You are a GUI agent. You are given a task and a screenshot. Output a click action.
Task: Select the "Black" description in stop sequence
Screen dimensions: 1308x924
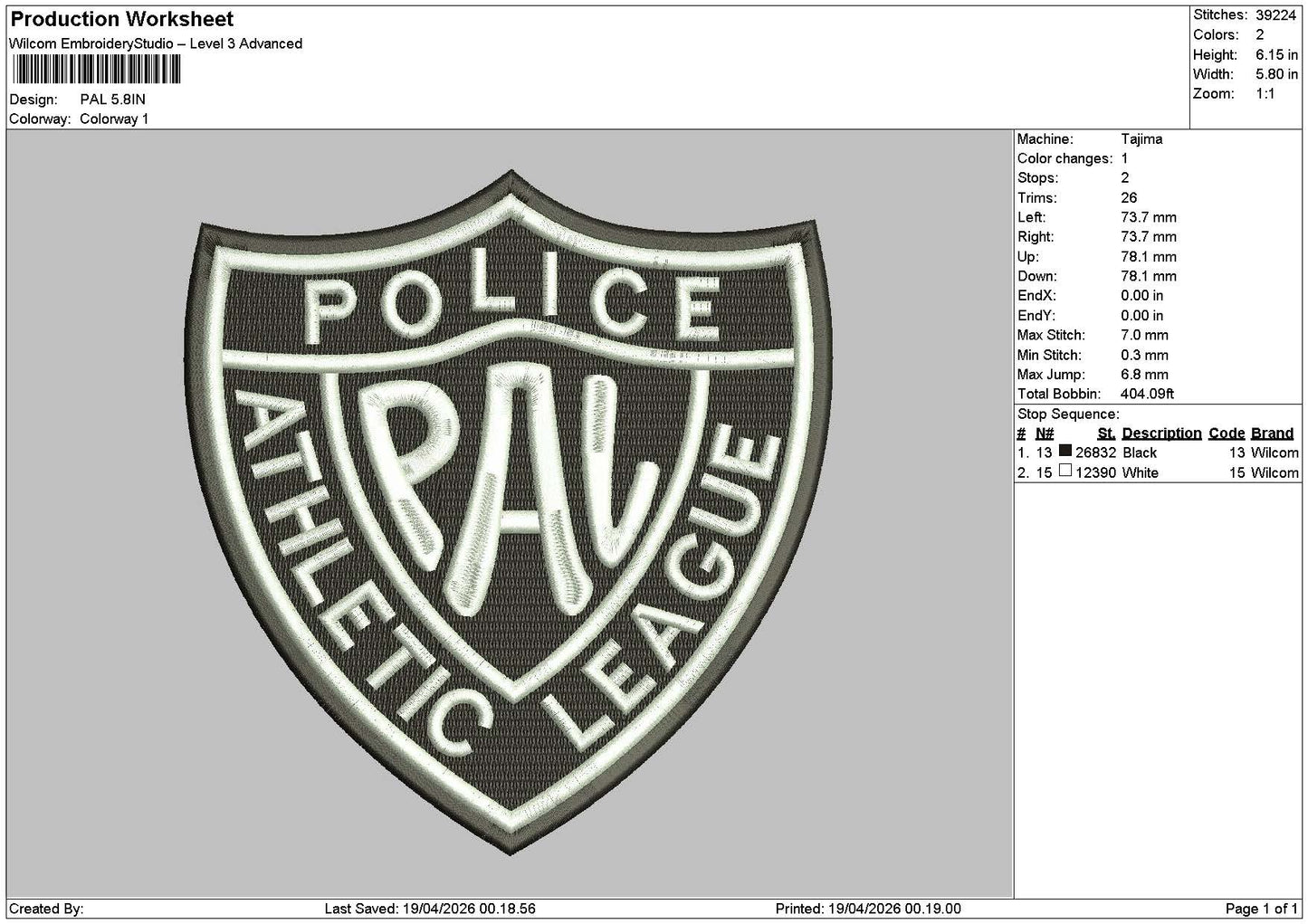[1140, 452]
